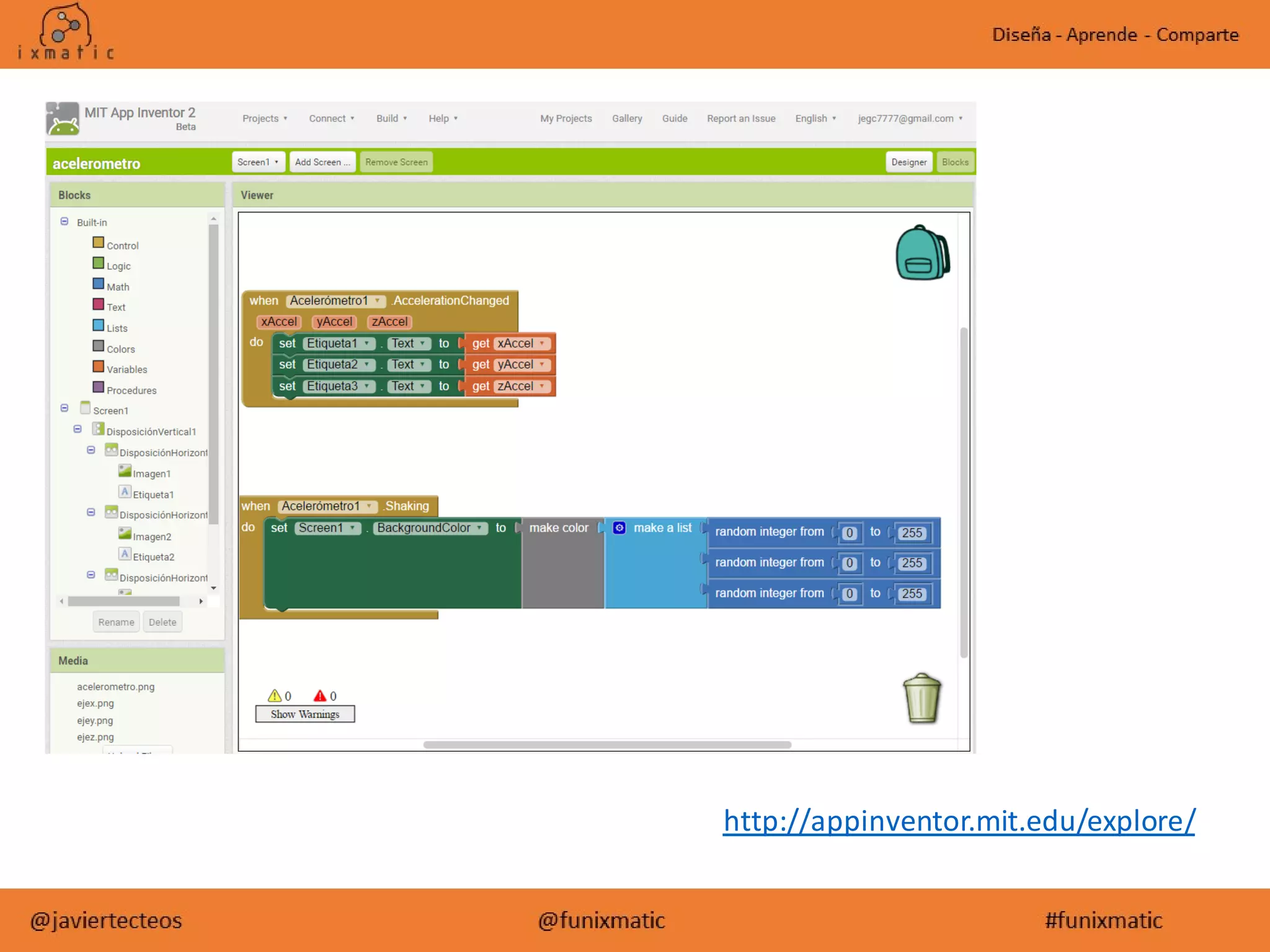Click the yAccel parameter in event block

pyautogui.click(x=334, y=322)
